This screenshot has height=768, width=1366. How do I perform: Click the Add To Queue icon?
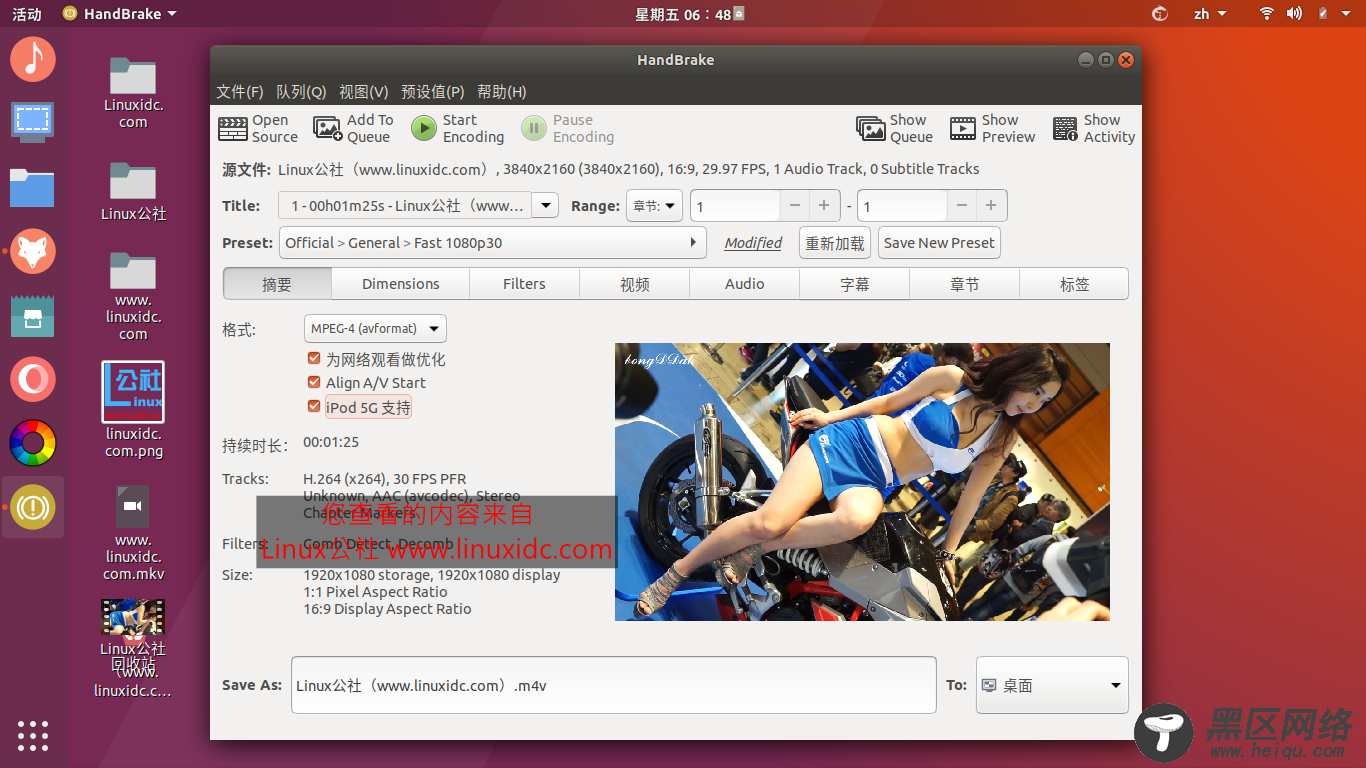tap(328, 129)
